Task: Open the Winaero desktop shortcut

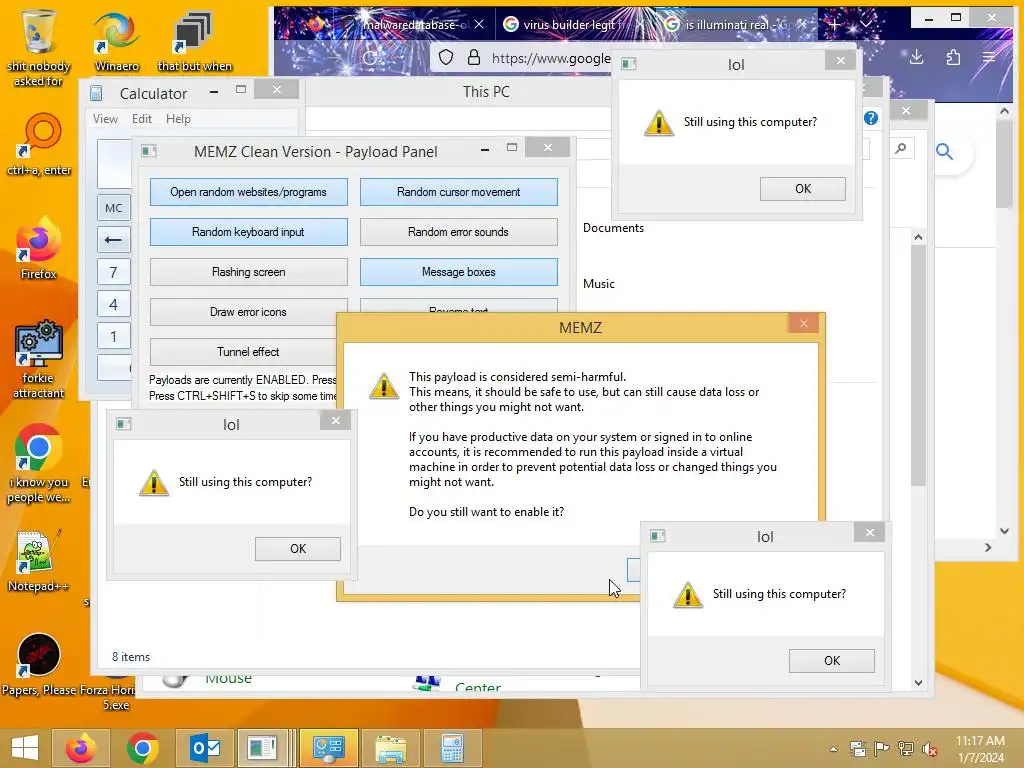Action: [117, 40]
